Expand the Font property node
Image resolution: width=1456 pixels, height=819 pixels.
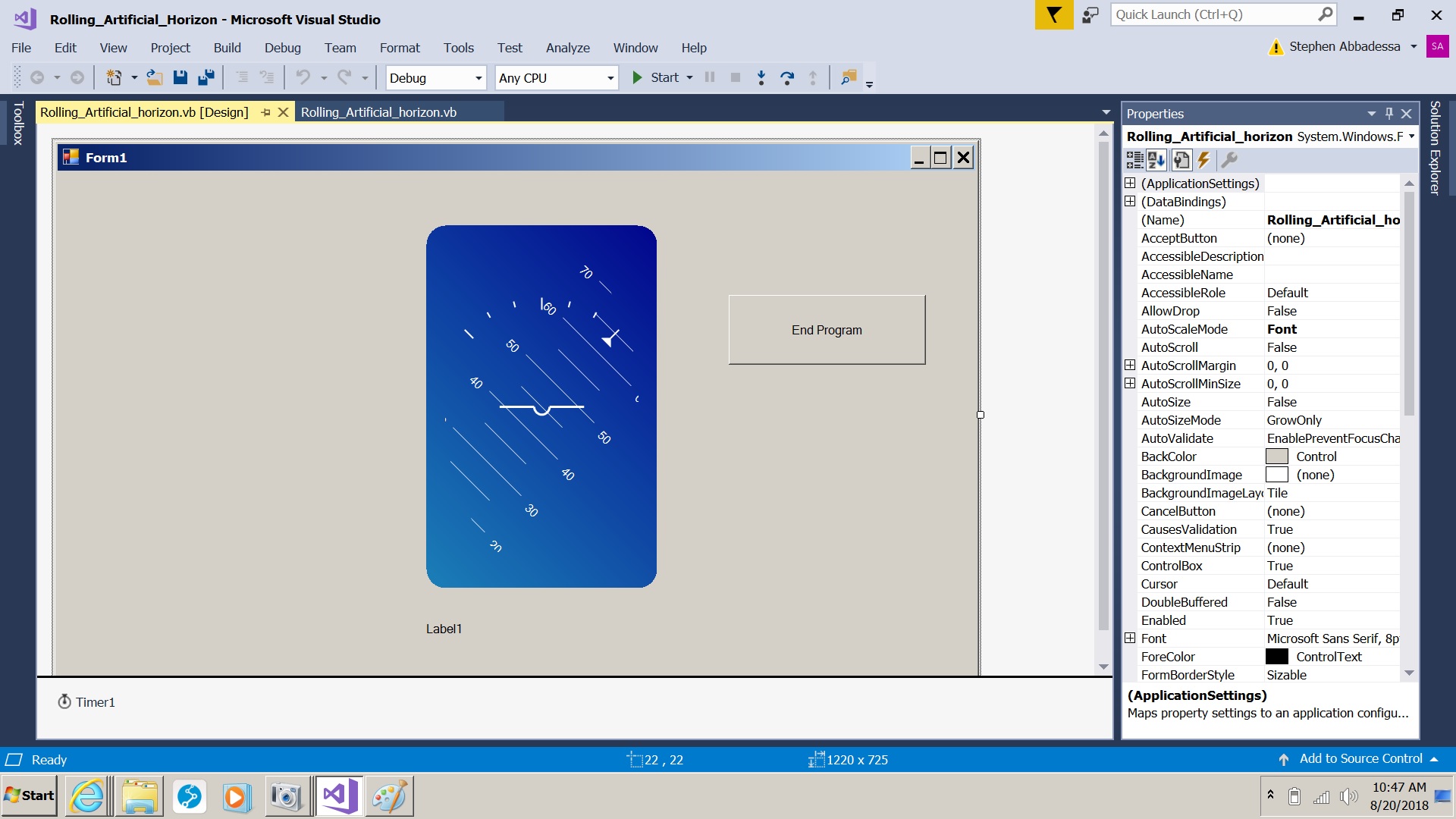point(1130,639)
